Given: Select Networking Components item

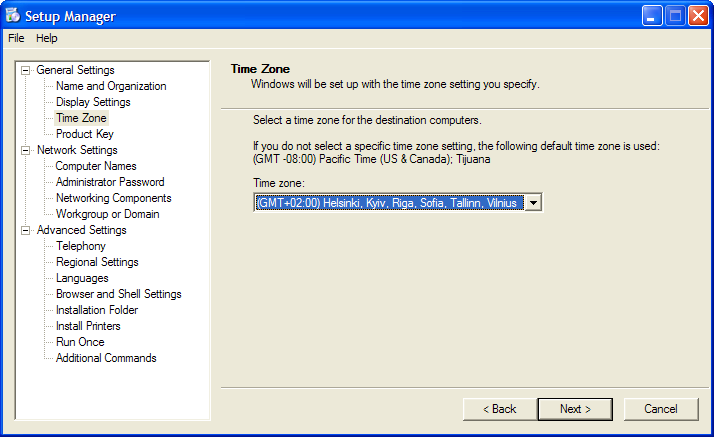Looking at the screenshot, I should (x=113, y=198).
